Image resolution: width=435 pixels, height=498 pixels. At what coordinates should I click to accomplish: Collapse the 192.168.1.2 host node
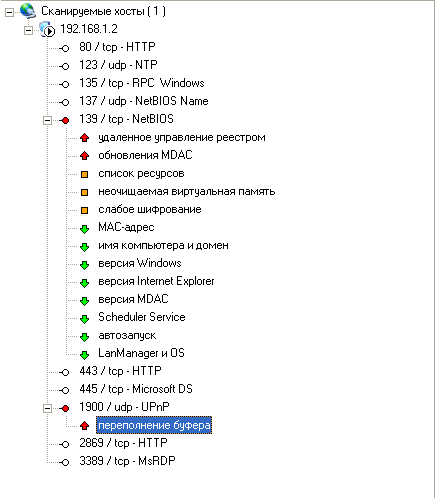pyautogui.click(x=29, y=31)
